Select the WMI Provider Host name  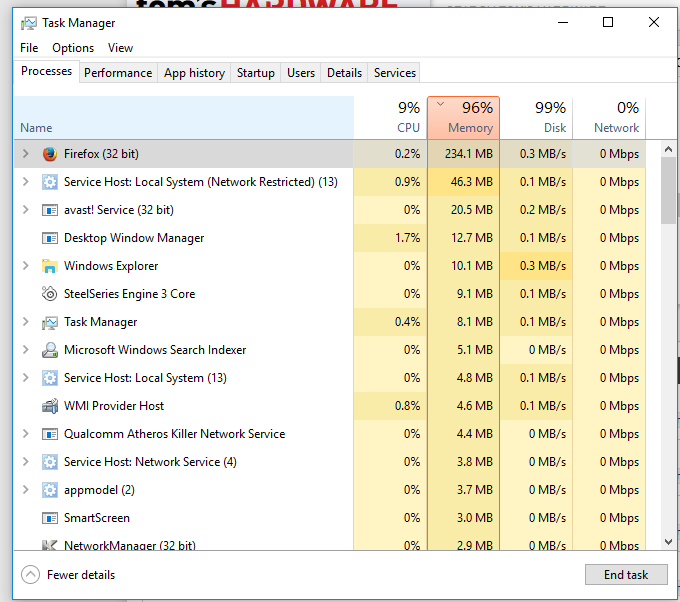114,406
